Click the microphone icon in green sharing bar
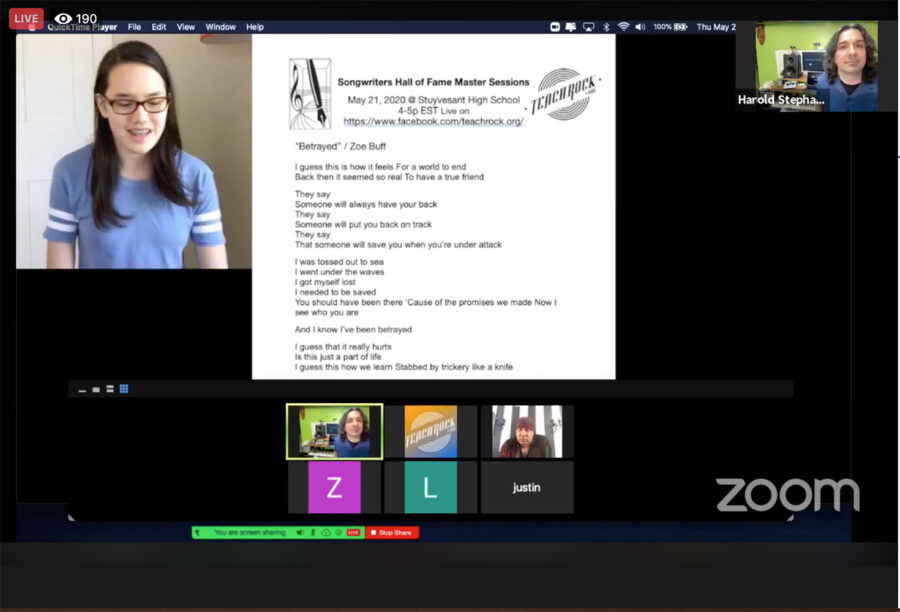Image resolution: width=900 pixels, height=612 pixels. pyautogui.click(x=313, y=533)
